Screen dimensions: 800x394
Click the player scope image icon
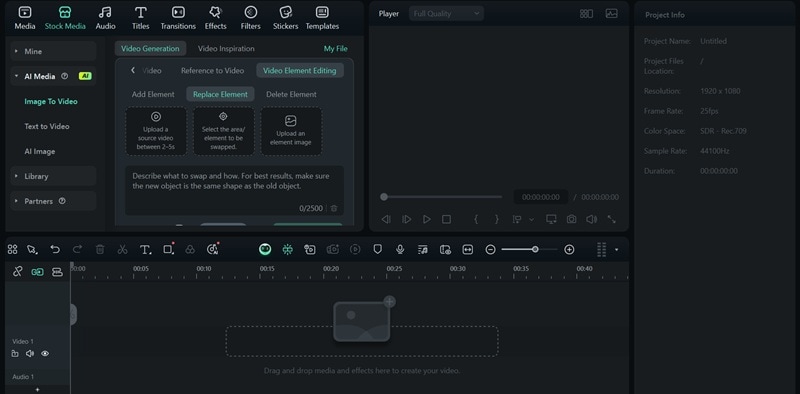tap(612, 14)
